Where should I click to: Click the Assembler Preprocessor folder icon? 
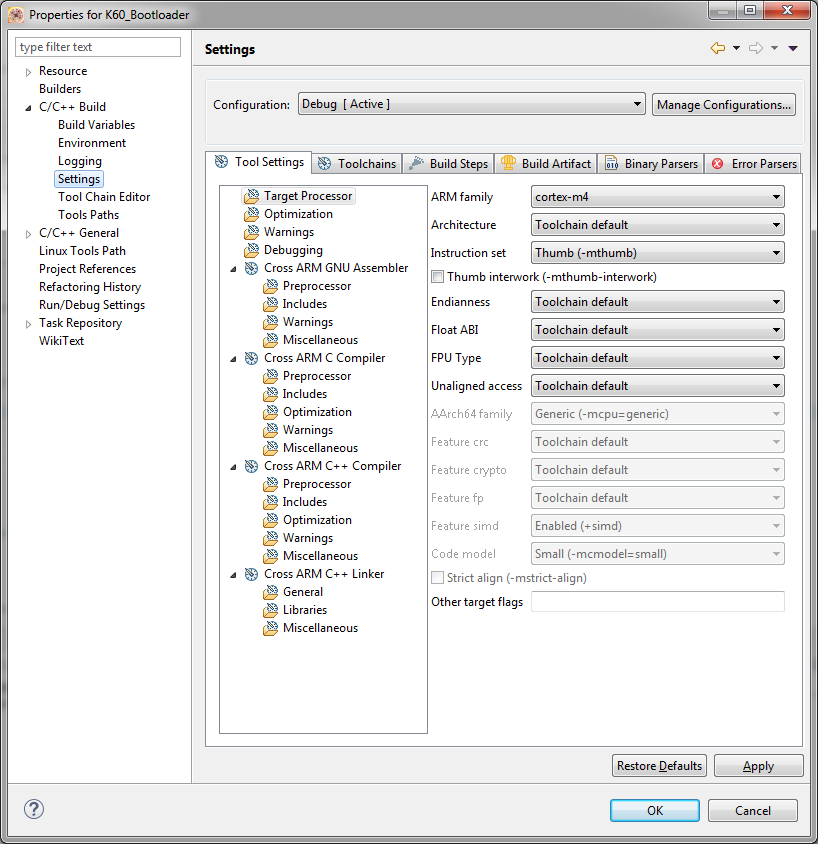270,286
